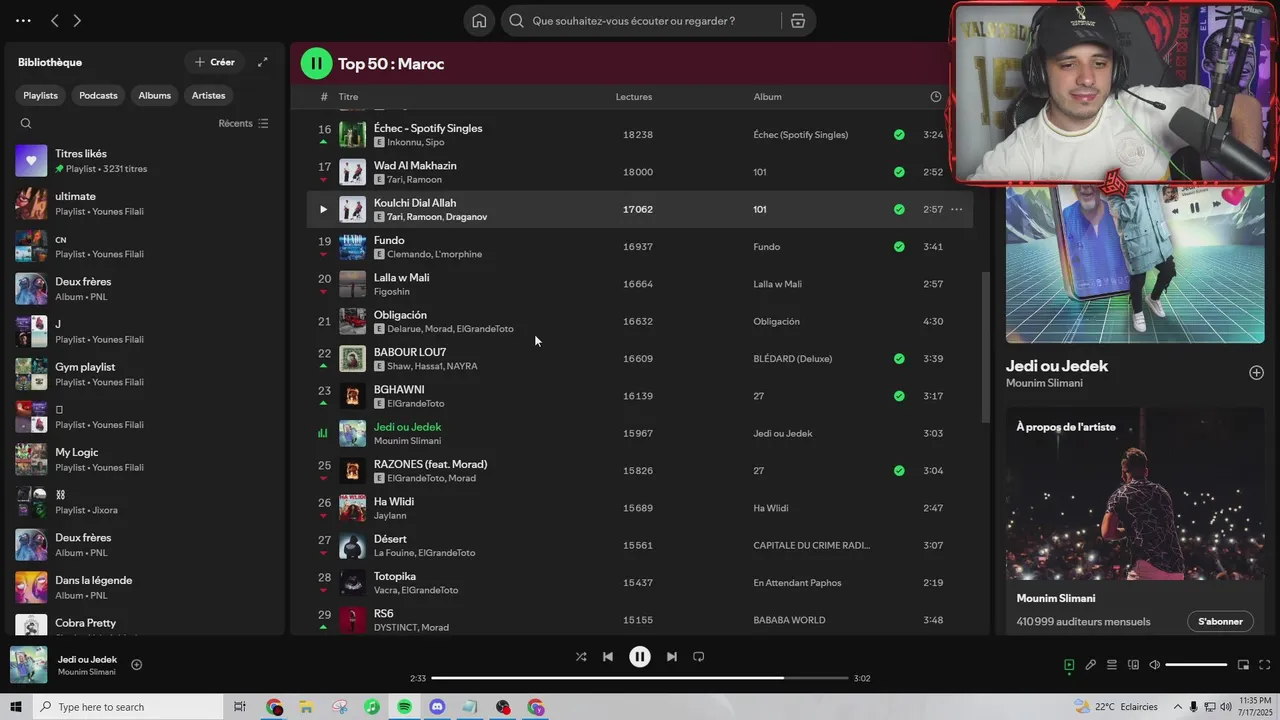Select the Playlists filter tab
1280x720 pixels.
(x=41, y=95)
